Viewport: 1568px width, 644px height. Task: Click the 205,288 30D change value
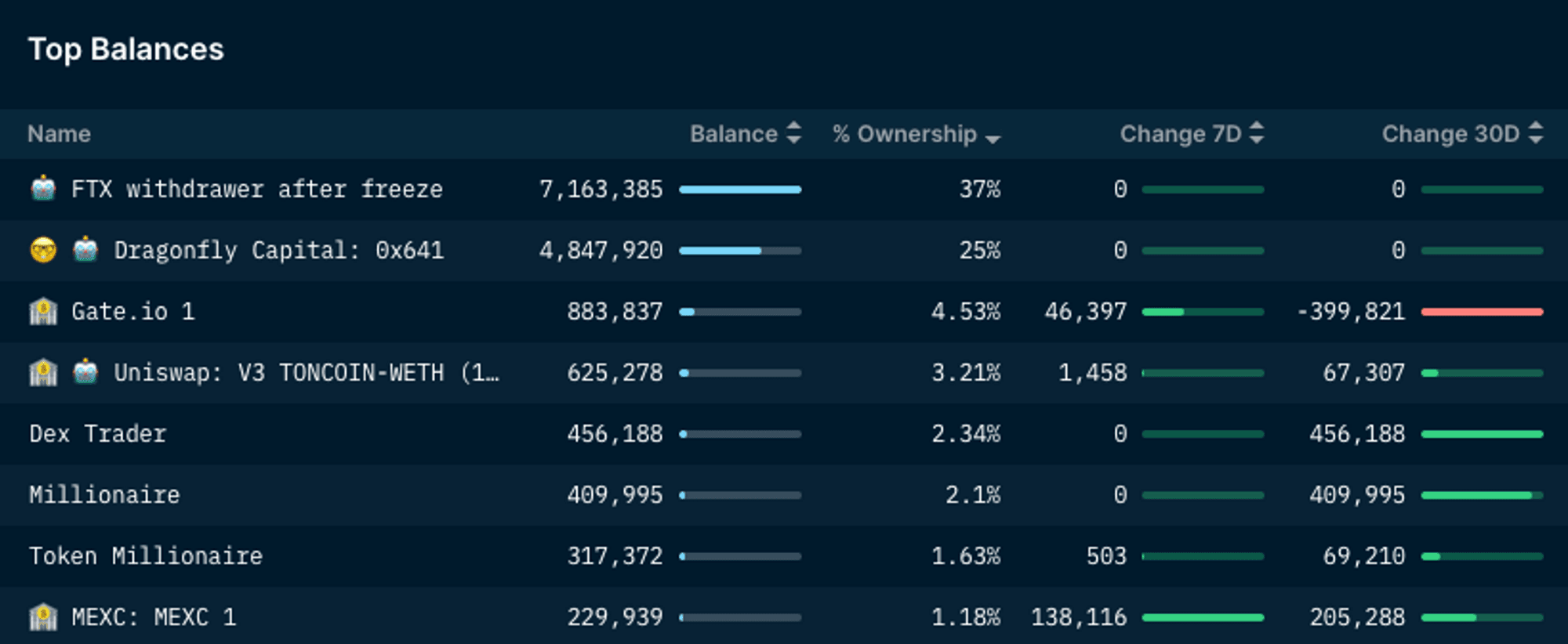(1358, 617)
